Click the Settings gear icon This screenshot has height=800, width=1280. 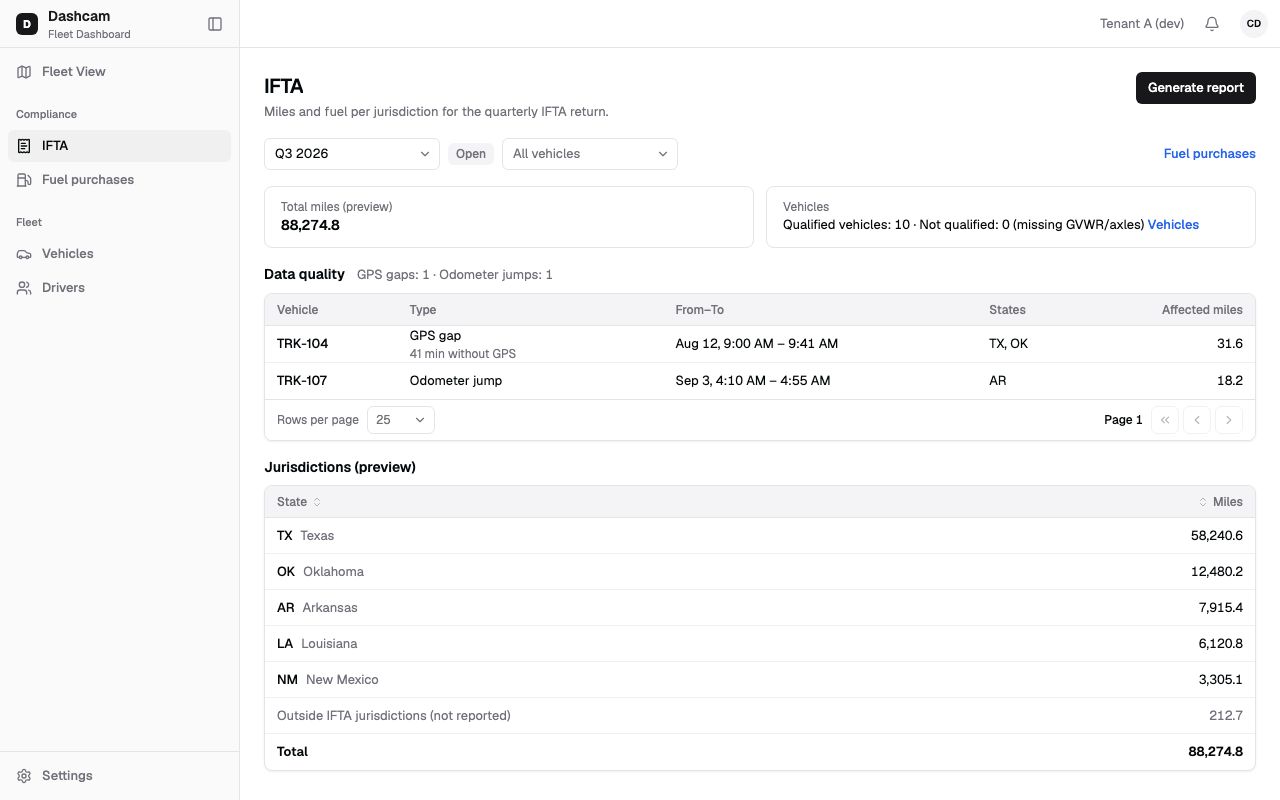click(x=24, y=776)
